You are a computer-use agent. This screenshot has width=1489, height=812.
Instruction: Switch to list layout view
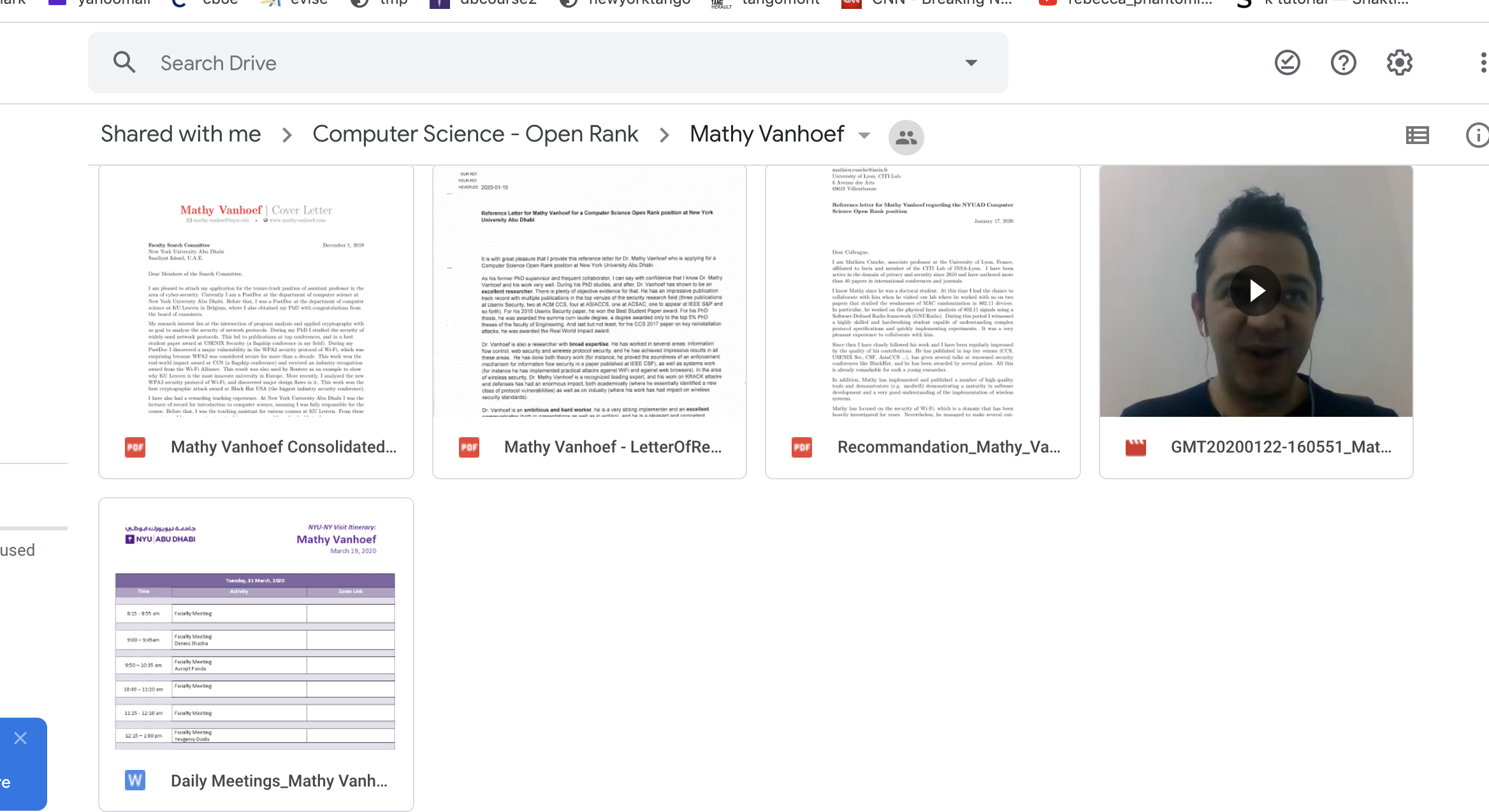[1417, 135]
